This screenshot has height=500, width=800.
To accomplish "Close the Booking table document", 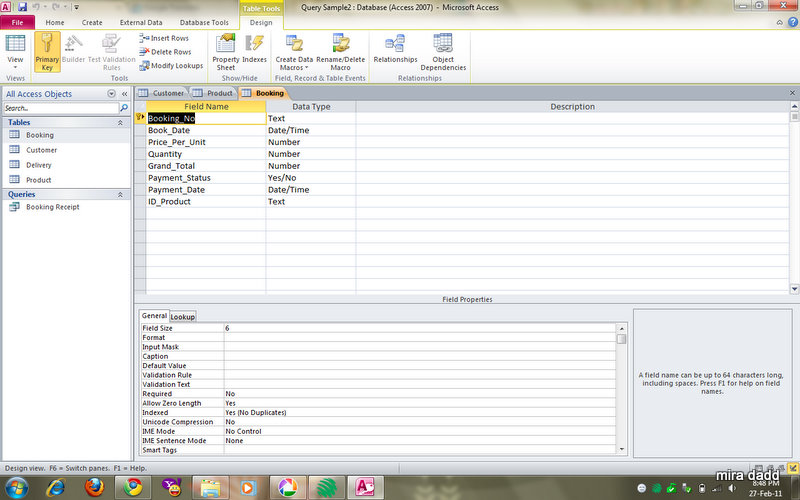I will (792, 93).
